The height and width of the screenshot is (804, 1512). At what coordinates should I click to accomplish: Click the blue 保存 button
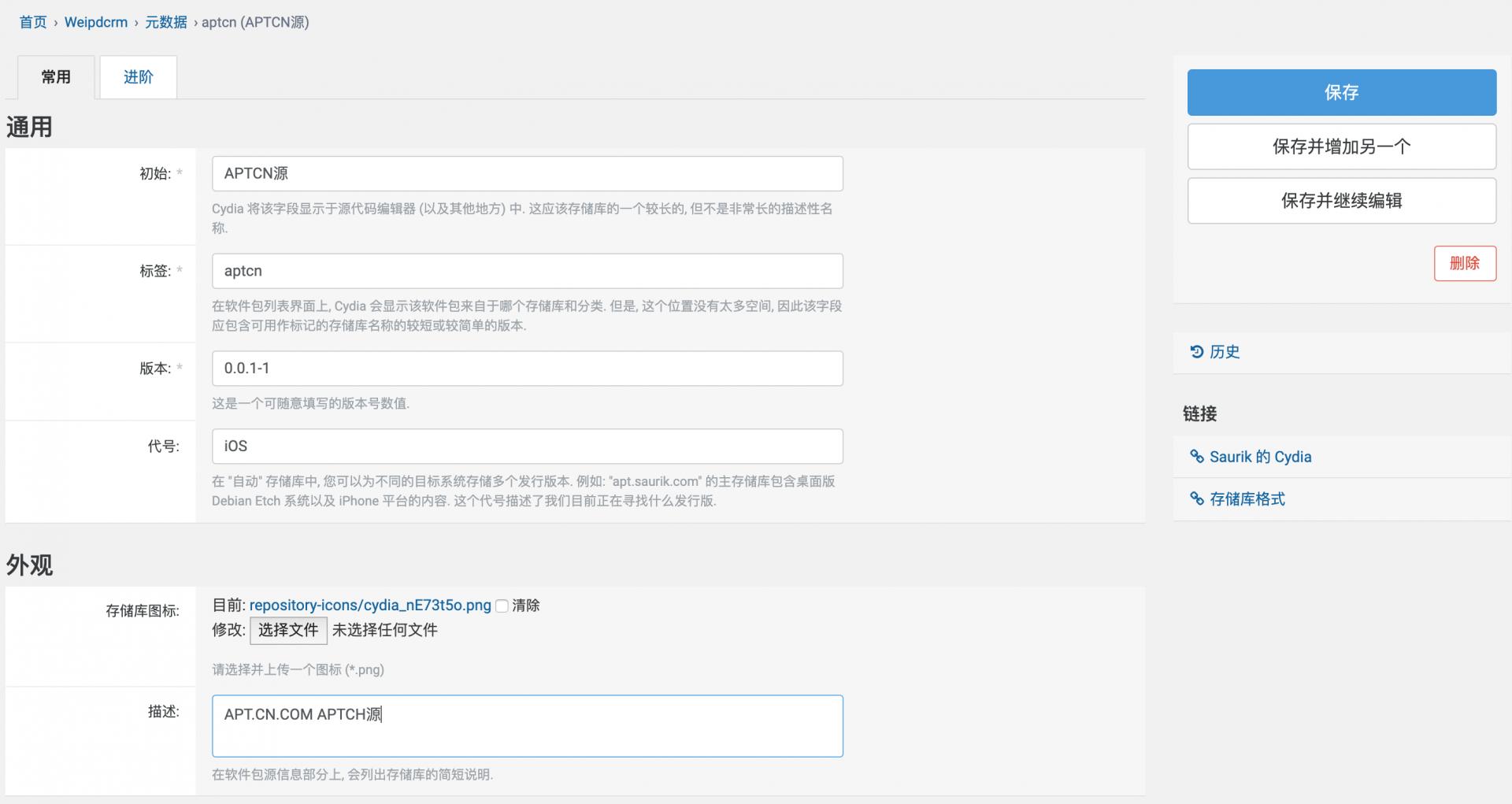[x=1341, y=92]
